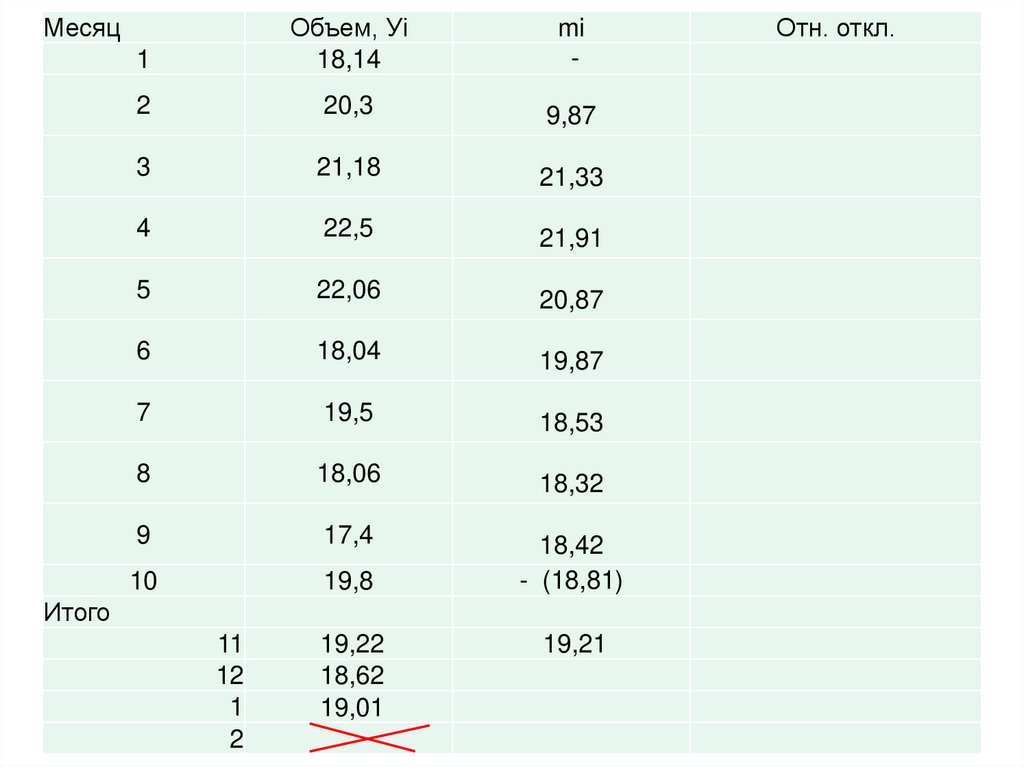
Task: Click the volume cell 17,4
Action: (349, 535)
